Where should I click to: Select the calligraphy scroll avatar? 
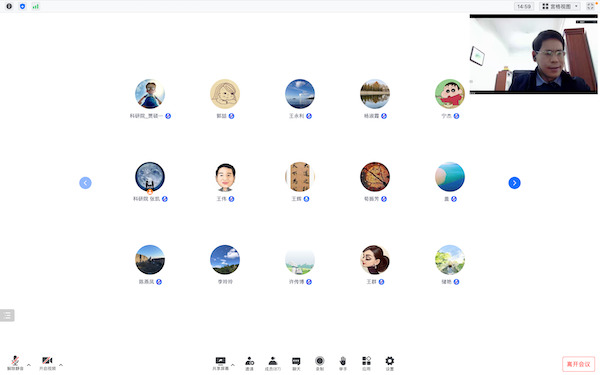(x=300, y=177)
